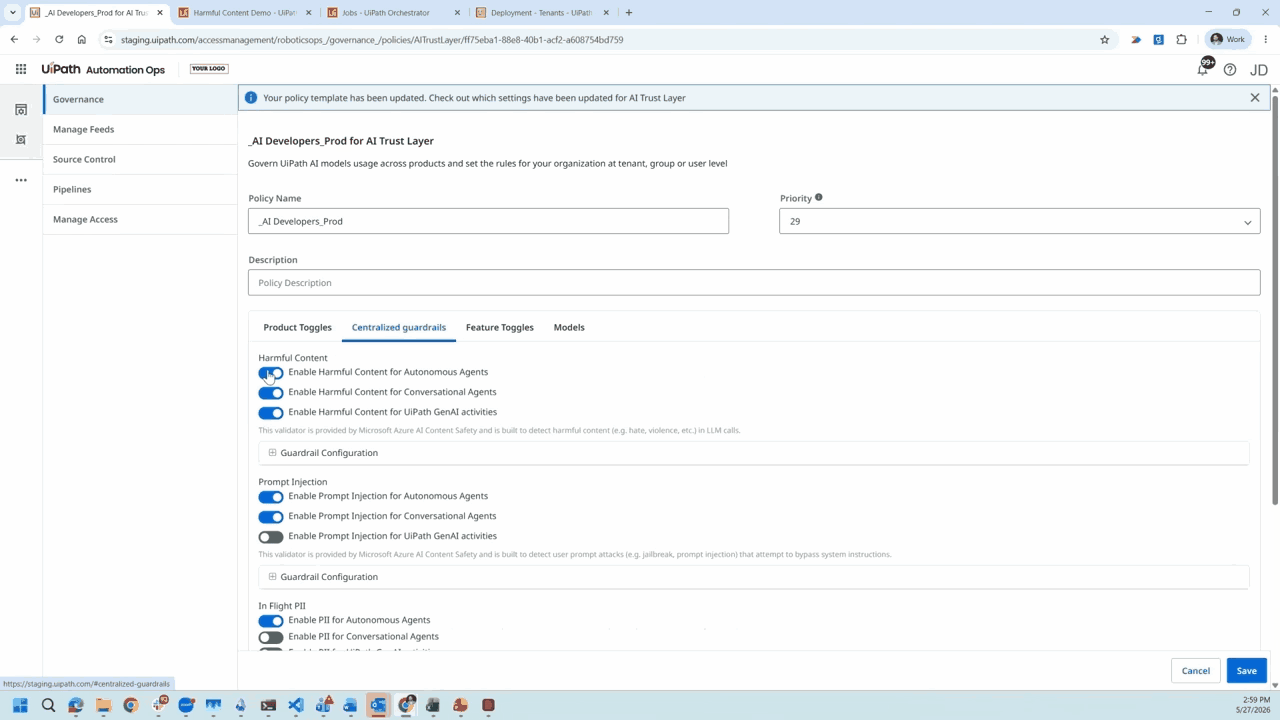Open the browser home page
The height and width of the screenshot is (720, 1280).
point(82,40)
